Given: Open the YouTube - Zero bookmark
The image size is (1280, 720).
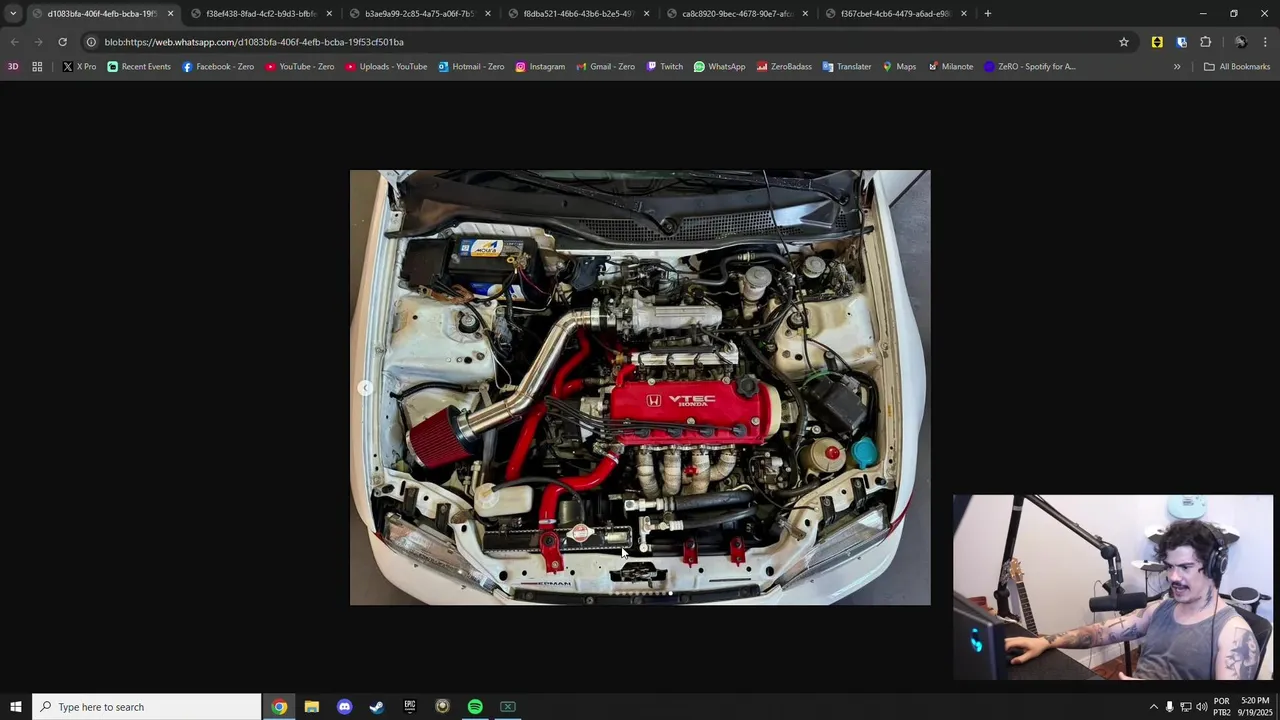Looking at the screenshot, I should 300,67.
